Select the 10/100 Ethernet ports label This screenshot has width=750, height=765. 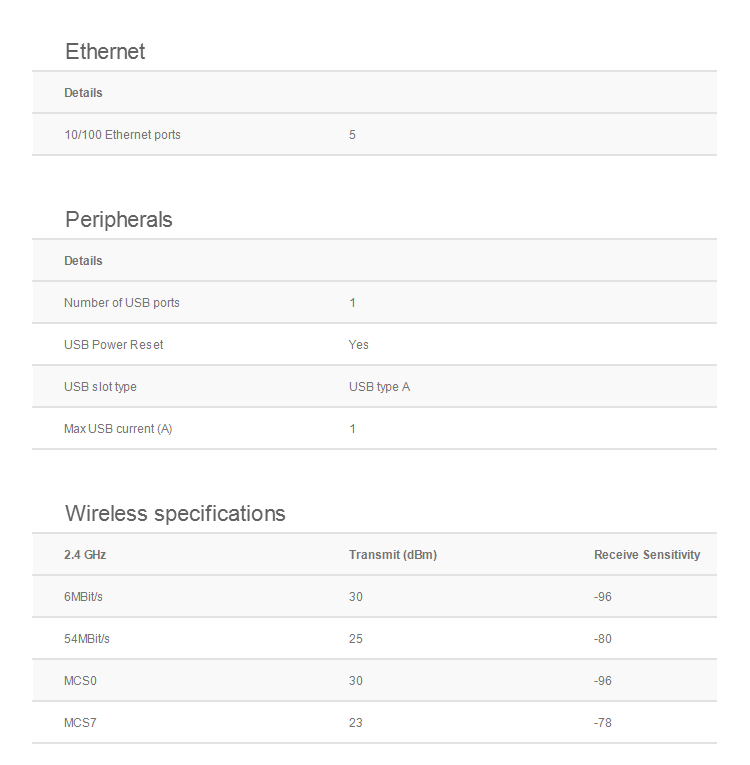pyautogui.click(x=122, y=135)
